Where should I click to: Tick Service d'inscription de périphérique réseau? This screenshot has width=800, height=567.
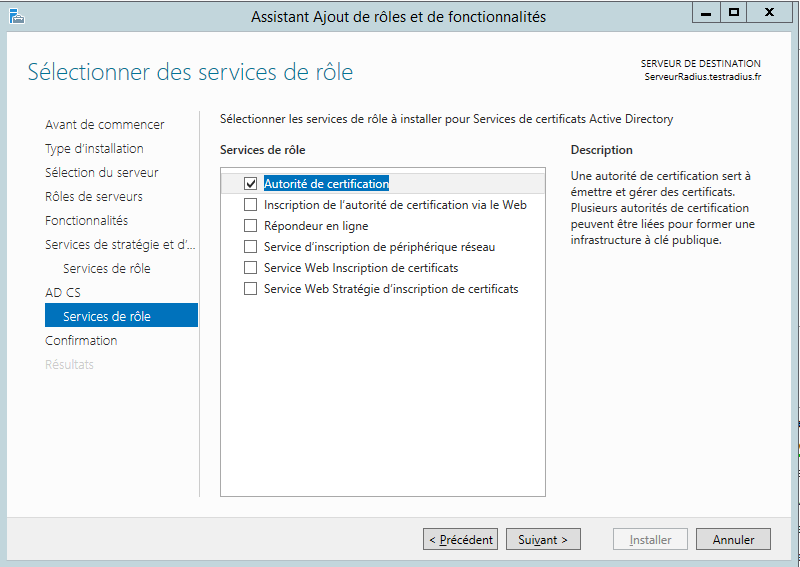250,247
